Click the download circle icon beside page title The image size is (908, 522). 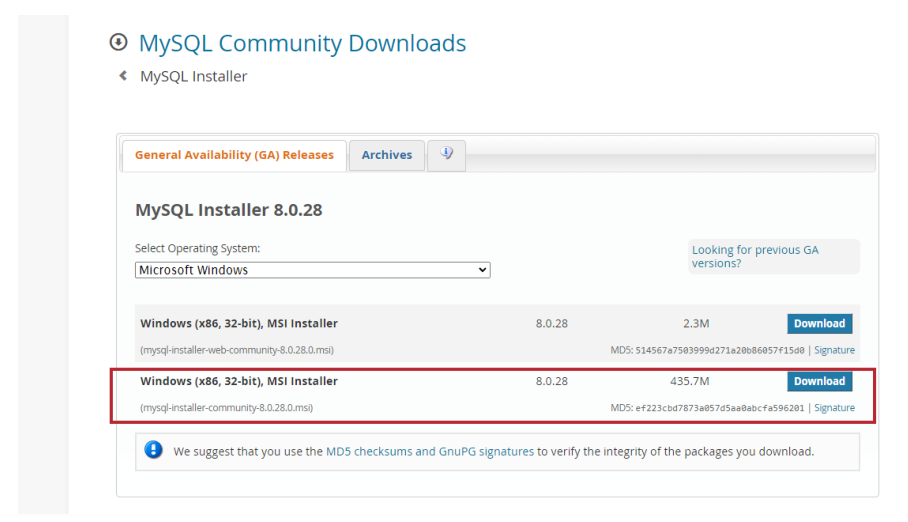coord(119,43)
